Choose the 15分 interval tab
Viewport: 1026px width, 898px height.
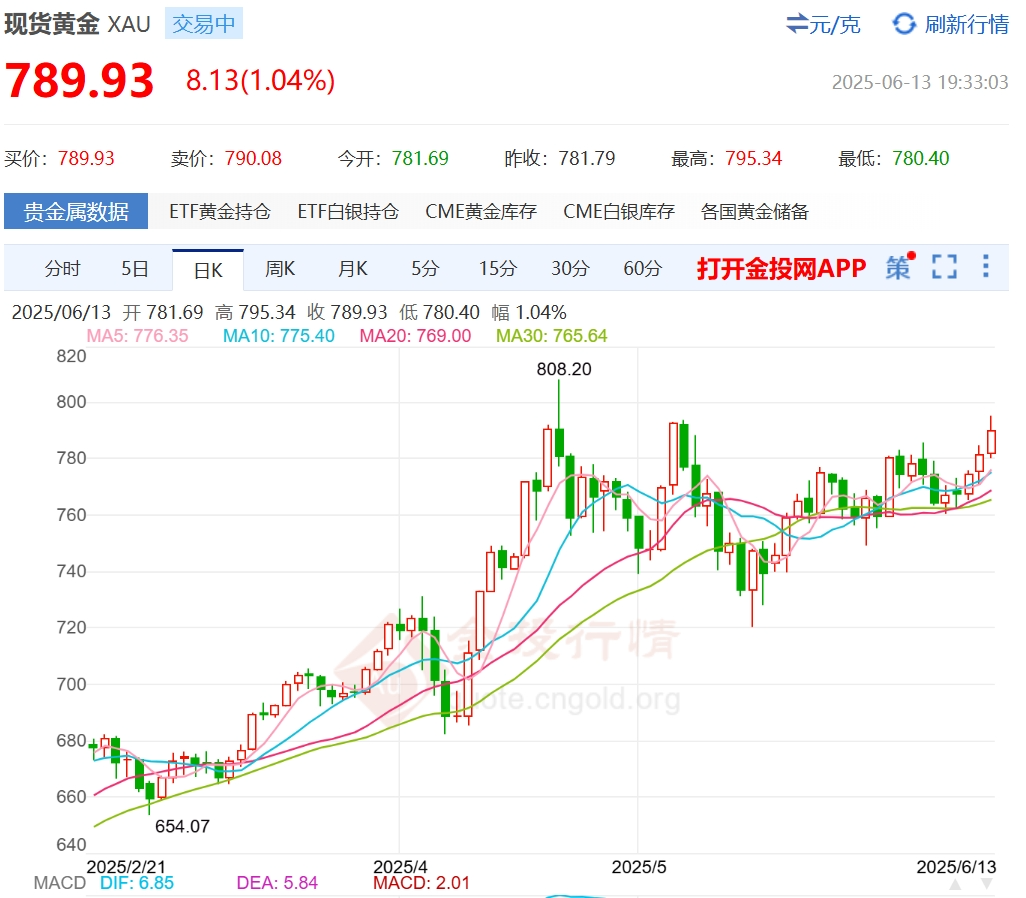pos(497,268)
